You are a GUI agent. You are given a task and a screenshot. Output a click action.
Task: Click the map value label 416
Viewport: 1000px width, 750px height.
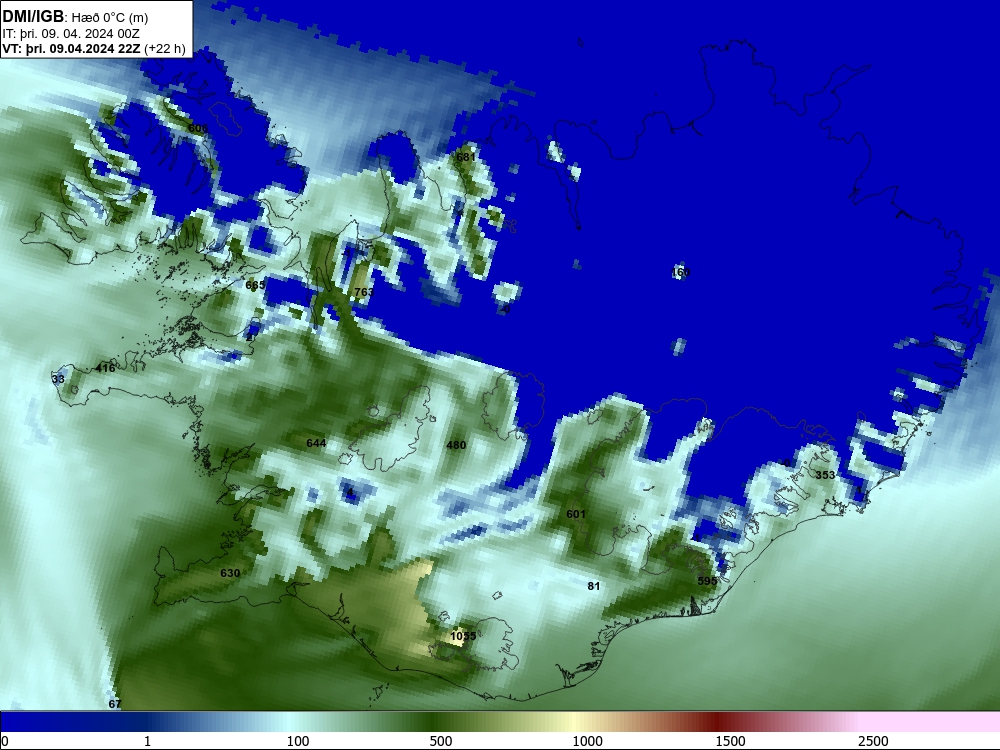pos(105,368)
